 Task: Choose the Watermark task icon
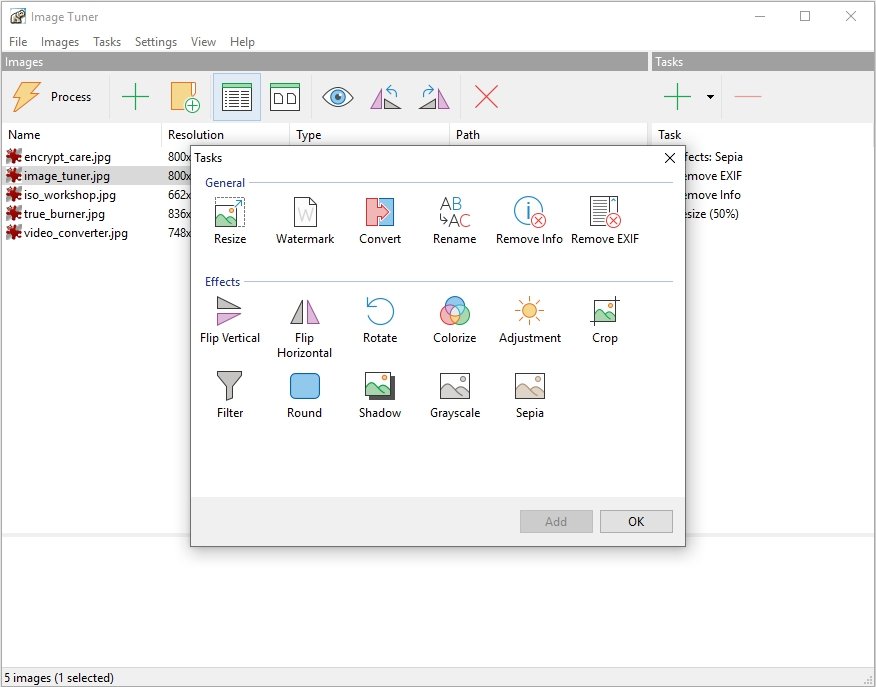[x=305, y=212]
